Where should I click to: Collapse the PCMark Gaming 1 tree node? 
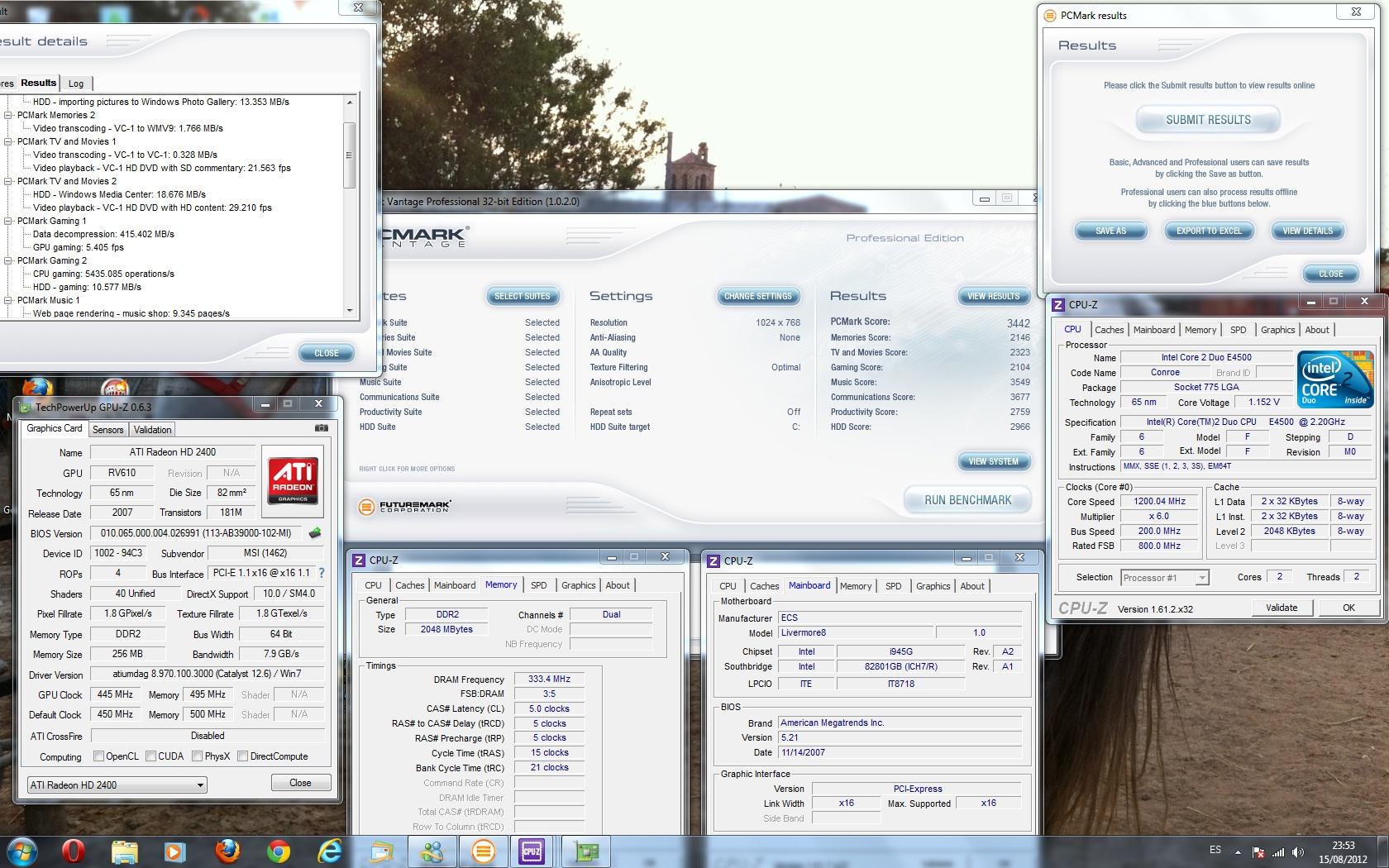[x=8, y=221]
